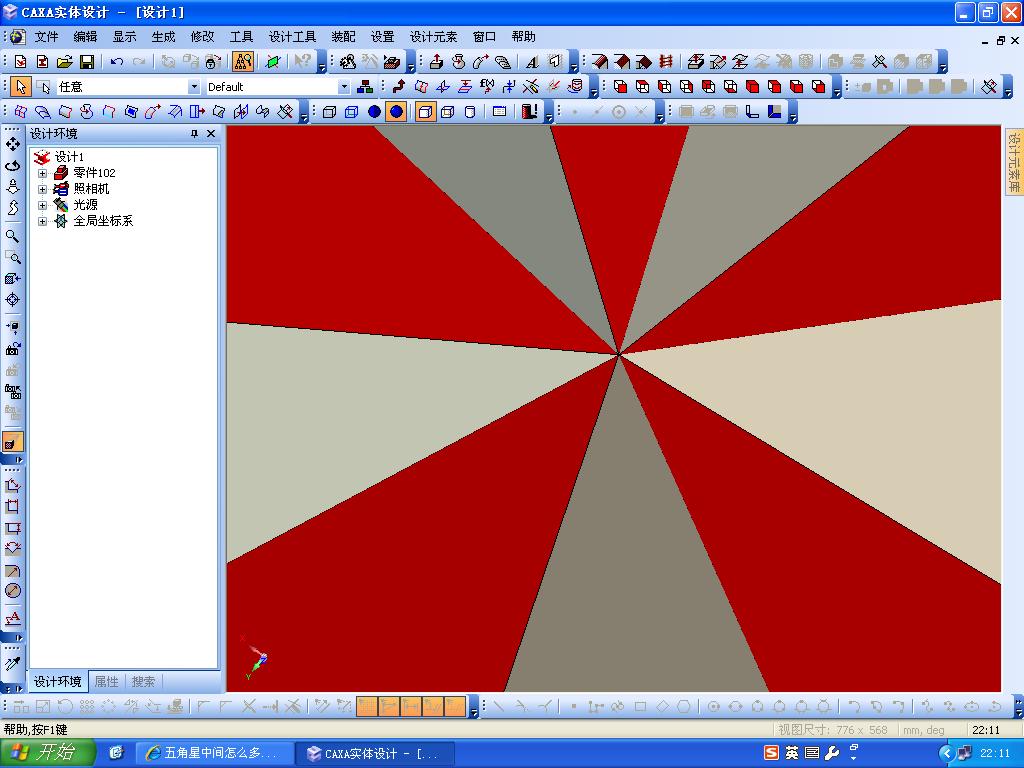Select the 零件102 tree item

coord(94,172)
